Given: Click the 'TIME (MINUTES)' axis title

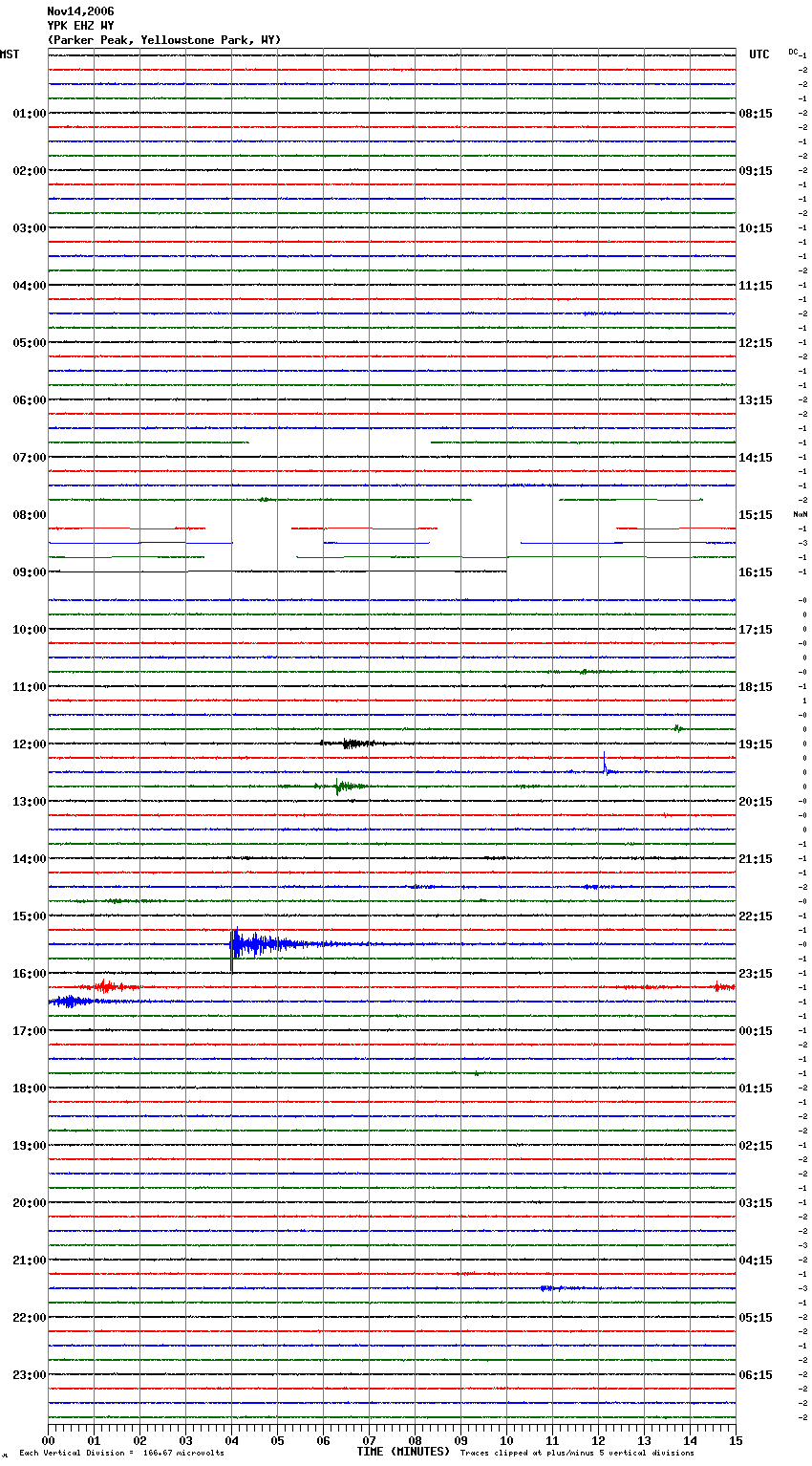Looking at the screenshot, I should tap(403, 1452).
